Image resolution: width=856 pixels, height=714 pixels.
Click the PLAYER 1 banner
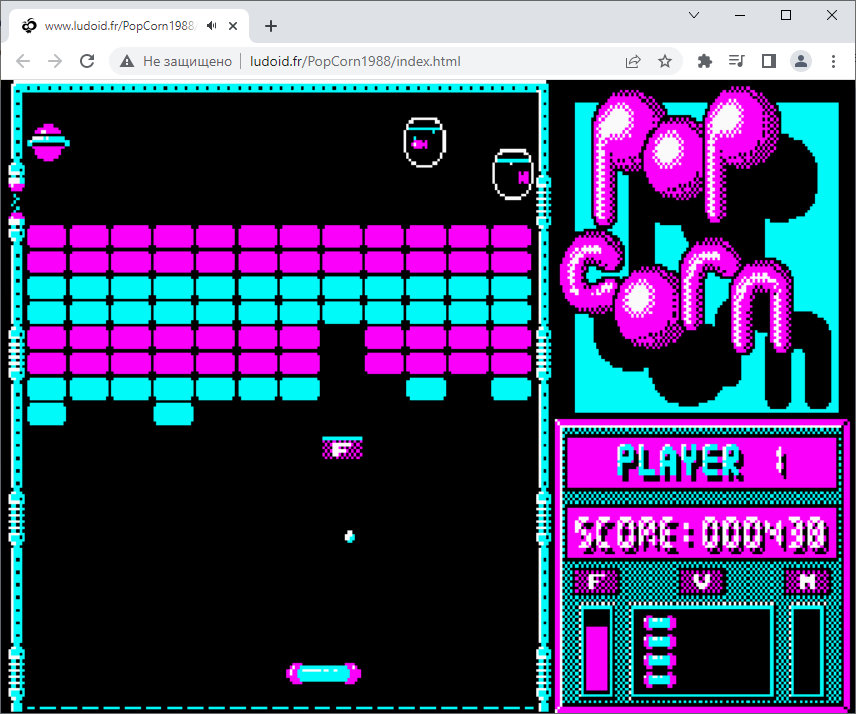702,463
